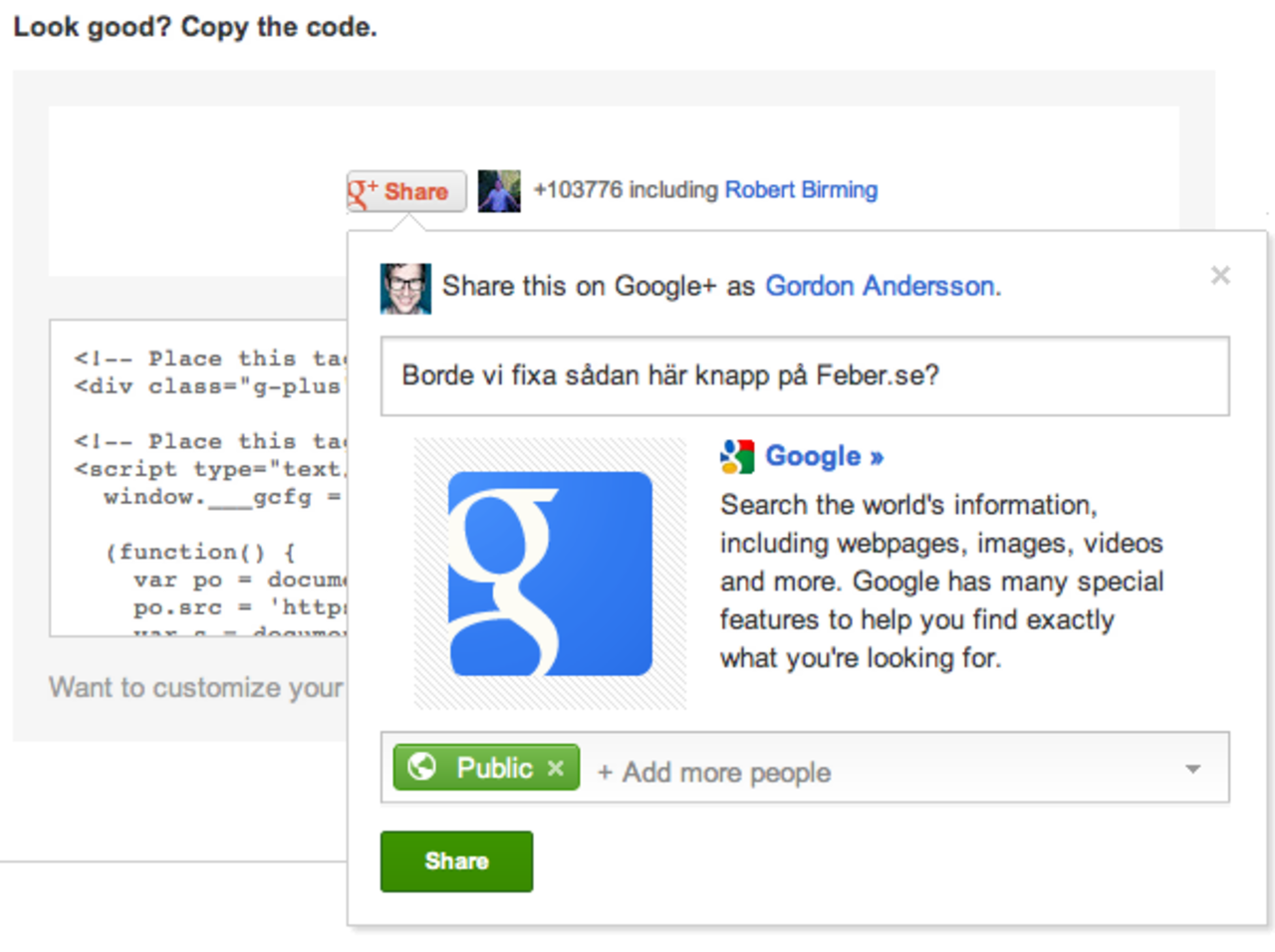
Task: Click the small colorful Google favicon icon
Action: pyautogui.click(x=737, y=456)
